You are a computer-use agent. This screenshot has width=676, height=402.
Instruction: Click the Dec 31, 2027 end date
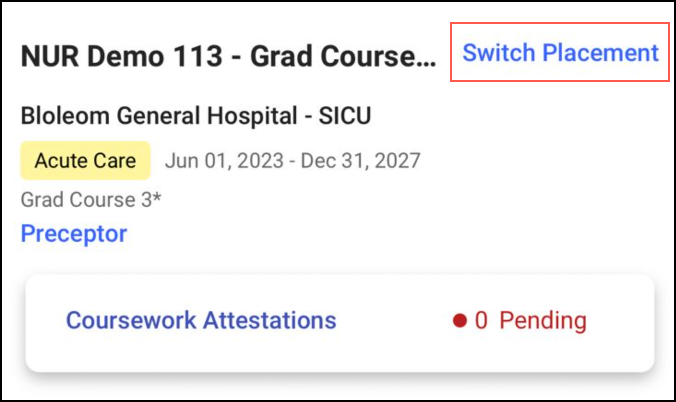362,160
